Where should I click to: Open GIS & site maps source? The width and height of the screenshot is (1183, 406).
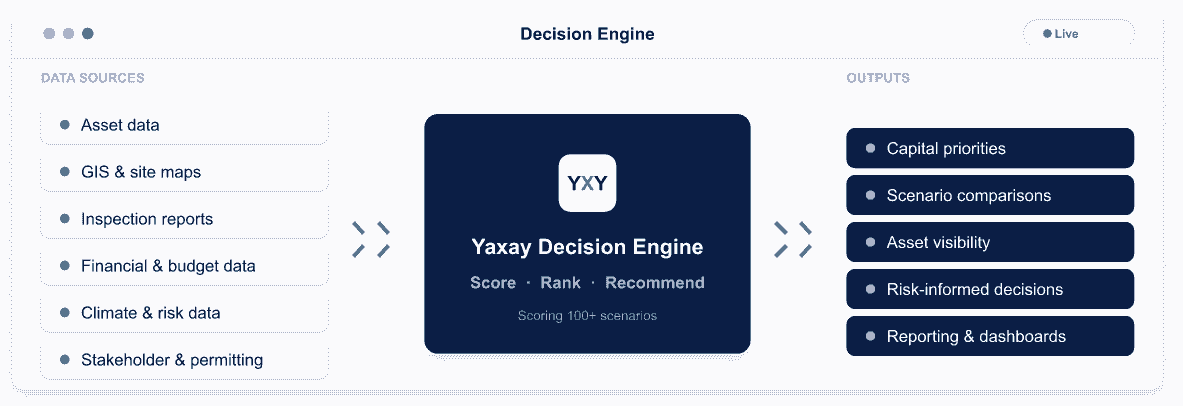pos(185,172)
